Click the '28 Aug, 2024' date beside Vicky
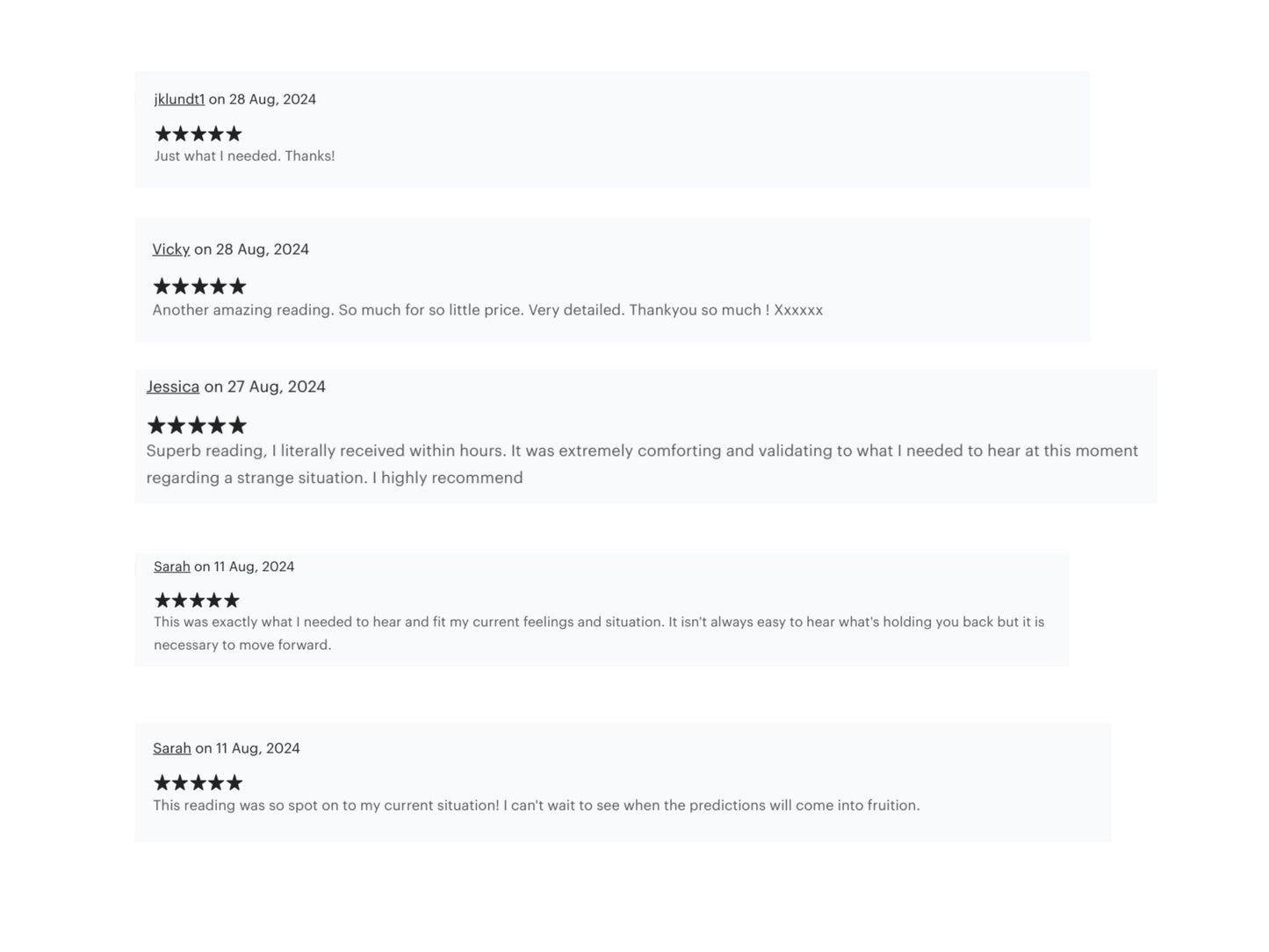 coord(263,249)
